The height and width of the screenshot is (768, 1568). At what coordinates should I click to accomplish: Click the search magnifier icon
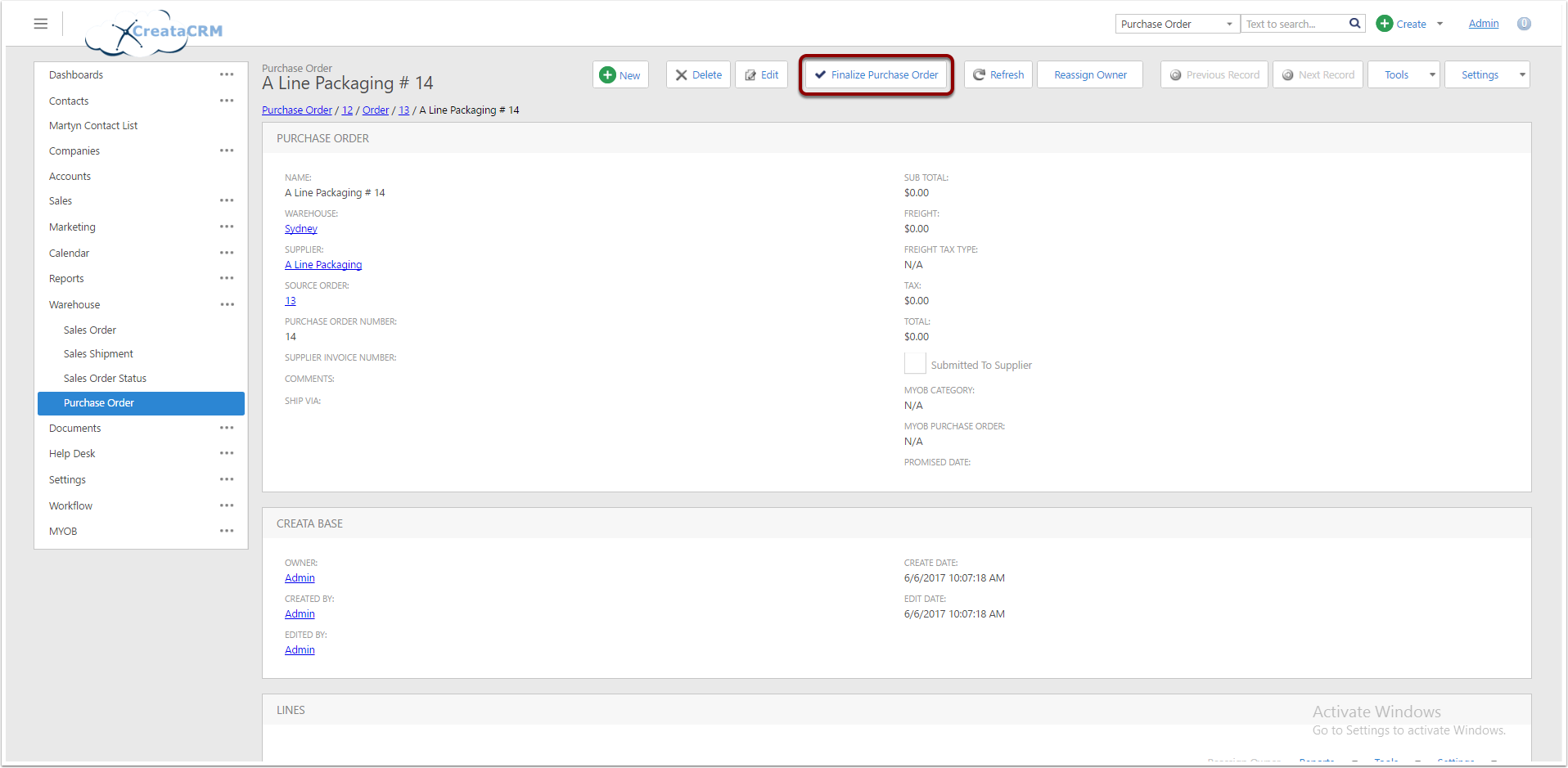(x=1354, y=24)
